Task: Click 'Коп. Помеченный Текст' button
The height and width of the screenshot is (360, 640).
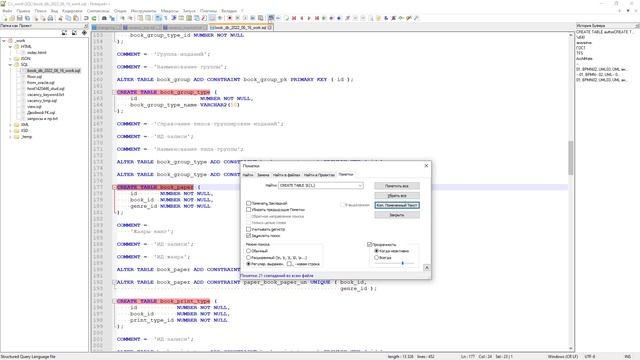Action: 397,205
